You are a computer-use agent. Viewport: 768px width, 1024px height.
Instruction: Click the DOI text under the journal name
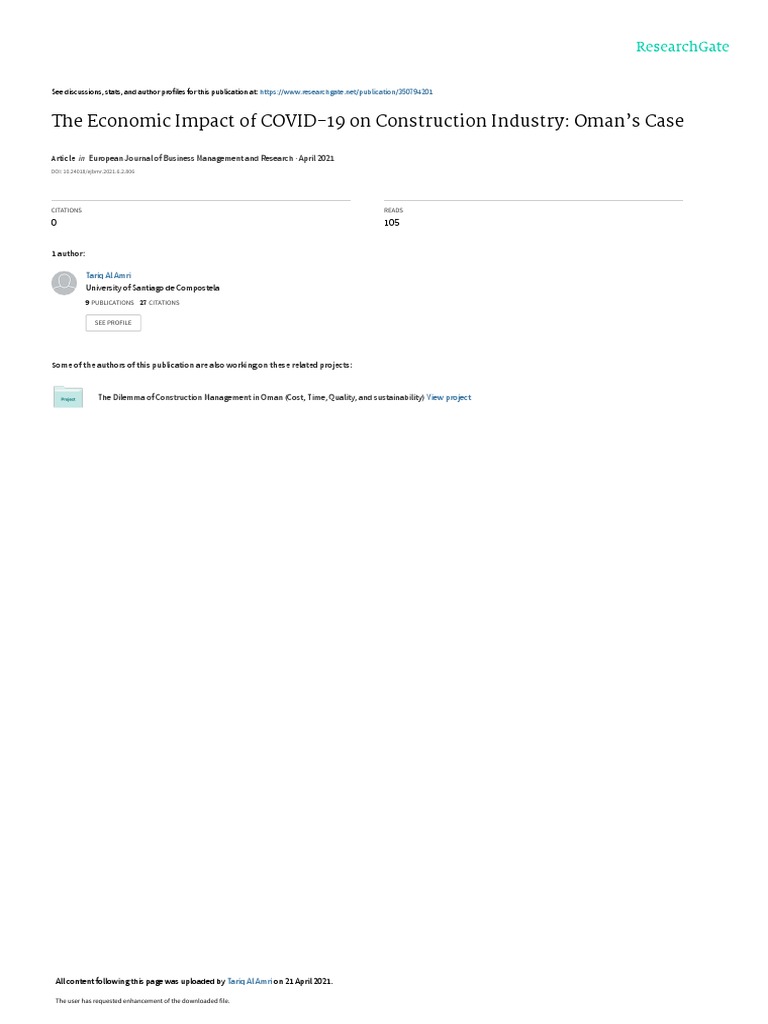click(93, 172)
